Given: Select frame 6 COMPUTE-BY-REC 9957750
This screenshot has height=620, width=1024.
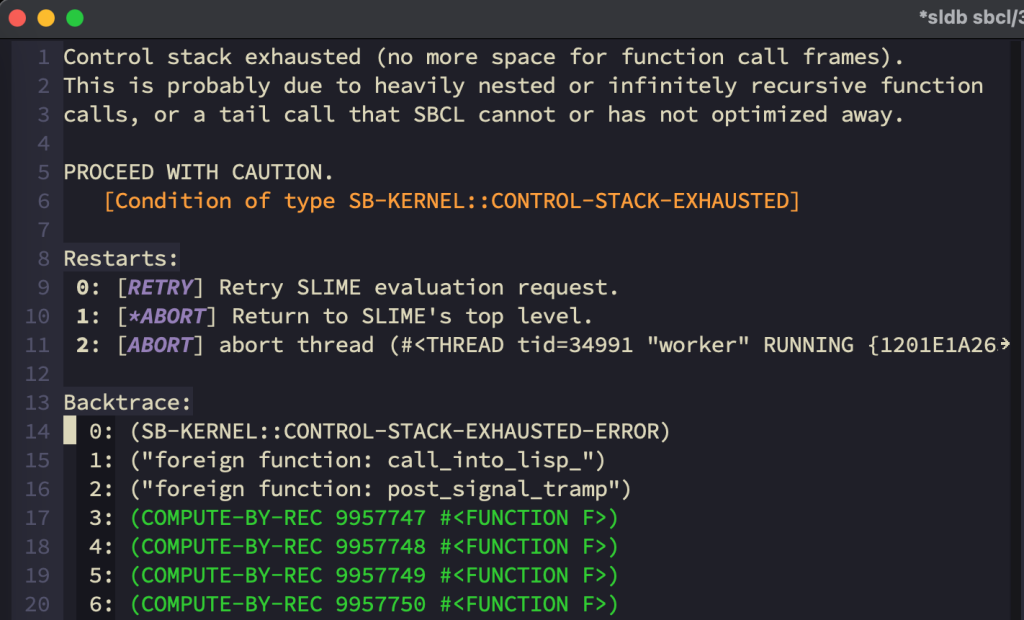Looking at the screenshot, I should (x=374, y=604).
